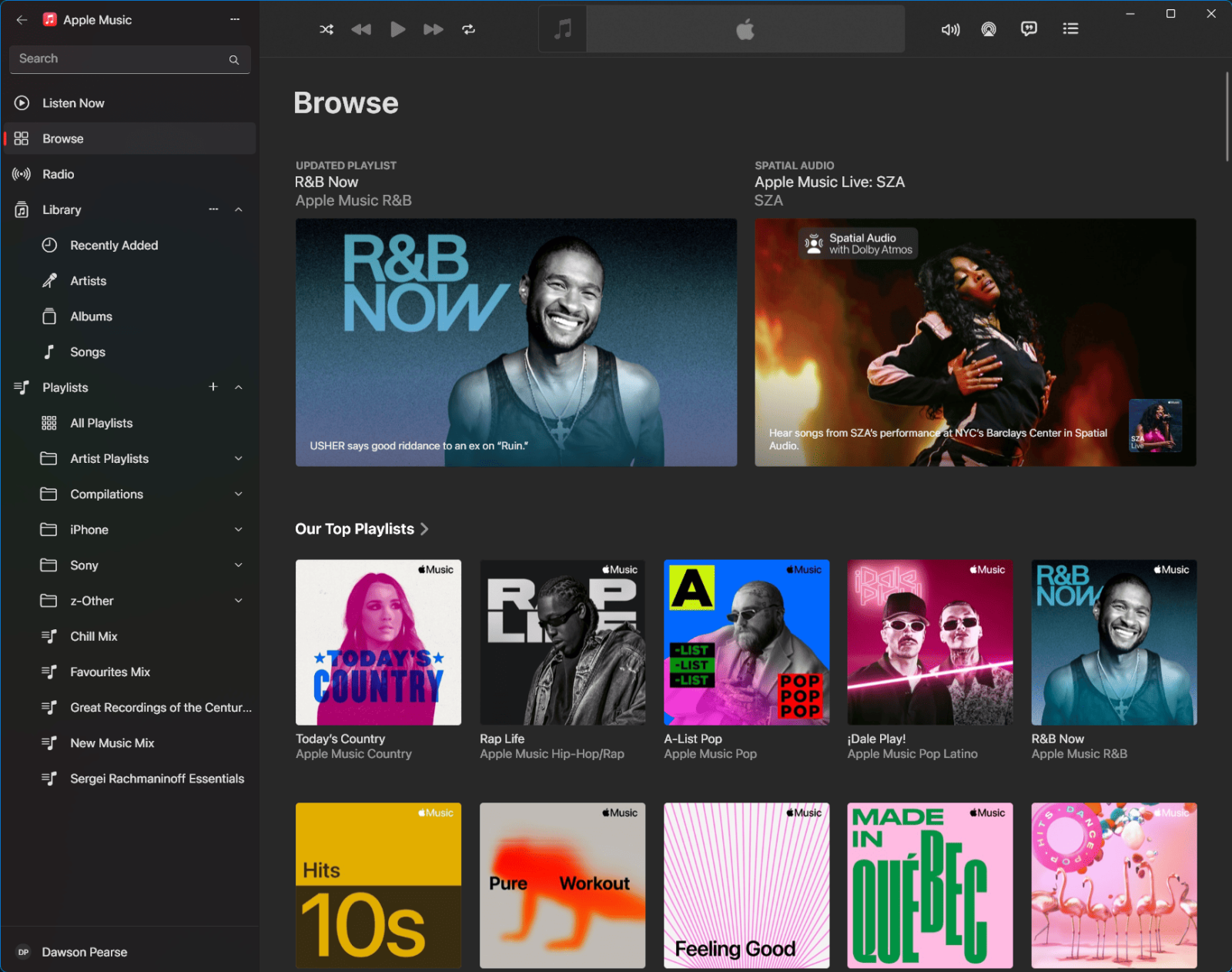Open the AirPlay audio output icon
This screenshot has height=972, width=1232.
[989, 29]
